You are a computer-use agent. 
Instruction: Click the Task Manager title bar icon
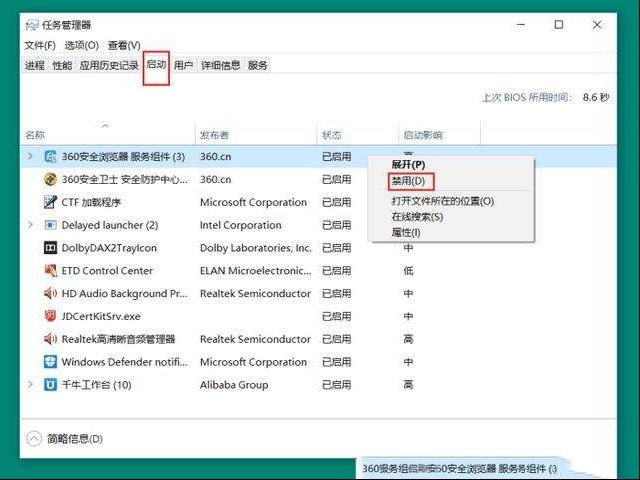[32, 25]
